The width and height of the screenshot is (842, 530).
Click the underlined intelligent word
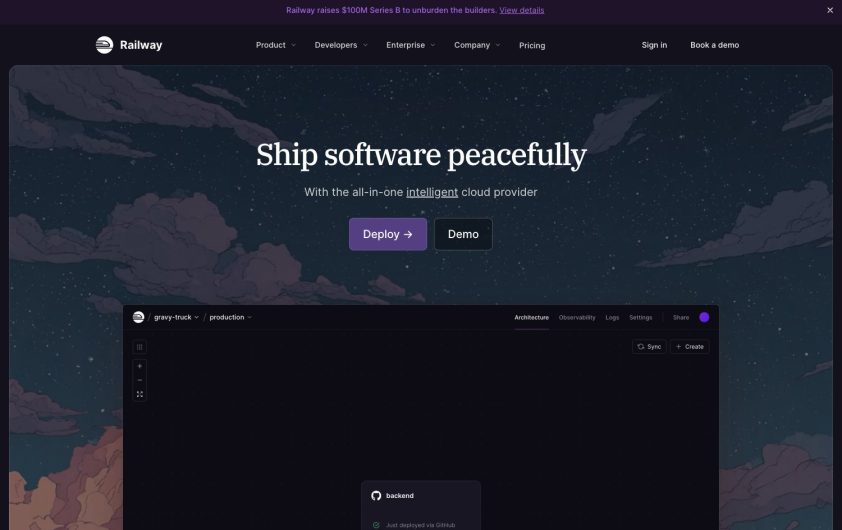[x=432, y=192]
